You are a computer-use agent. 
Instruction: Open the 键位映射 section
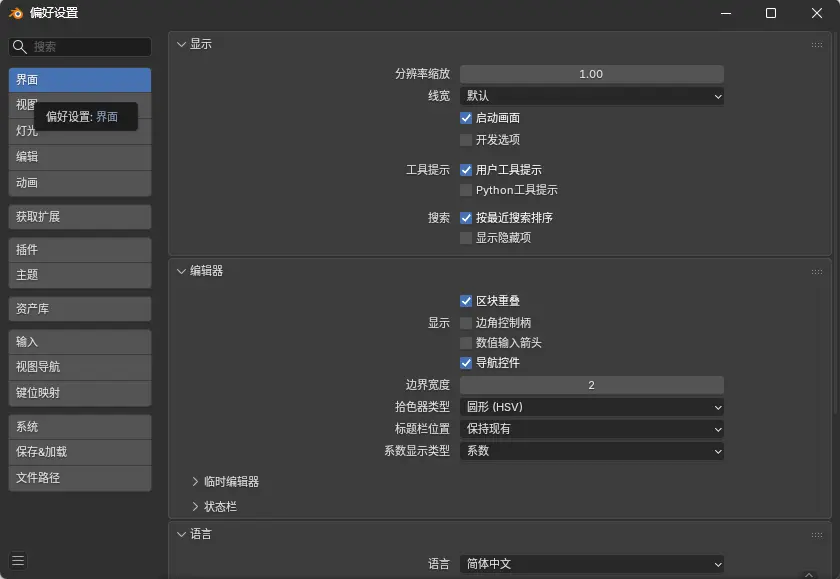click(x=80, y=393)
